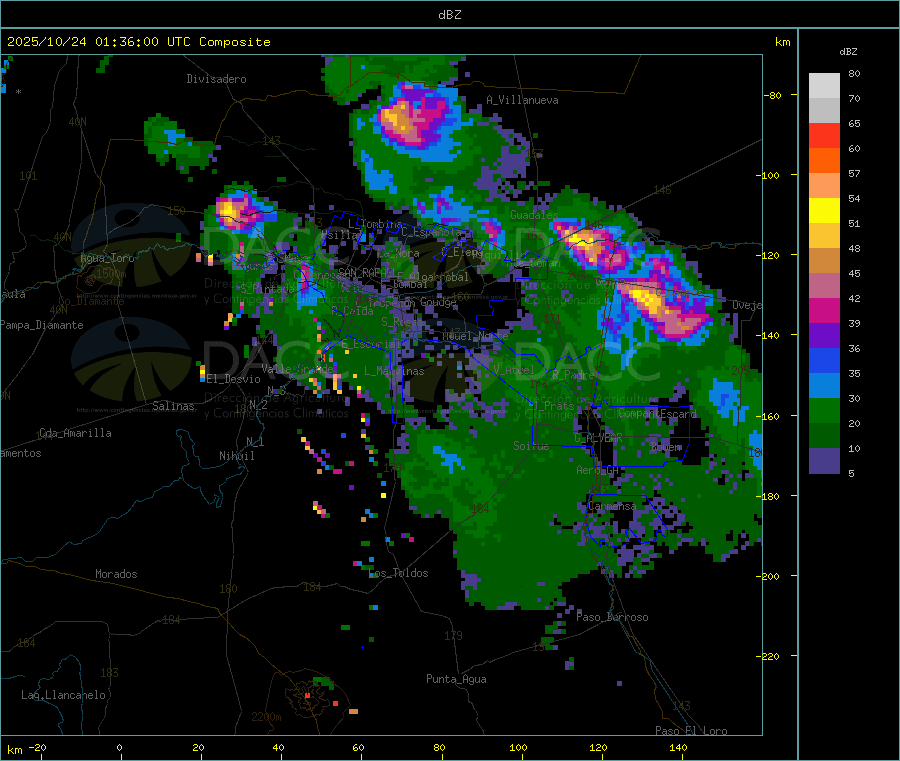Select the magenta 39-42 dBZ legend swatch
This screenshot has width=900, height=761.
pos(824,310)
